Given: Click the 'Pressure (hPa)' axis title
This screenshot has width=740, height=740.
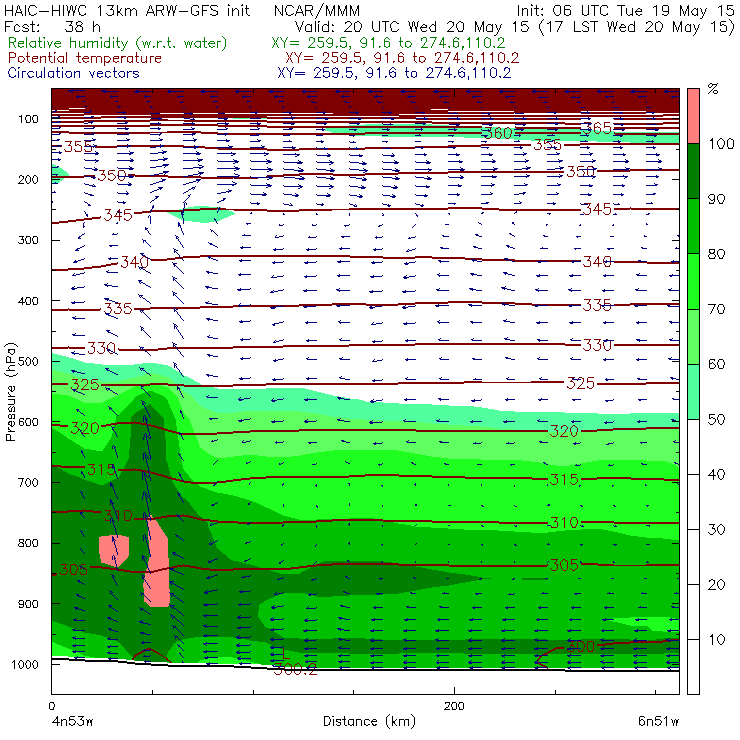Looking at the screenshot, I should [x=10, y=392].
